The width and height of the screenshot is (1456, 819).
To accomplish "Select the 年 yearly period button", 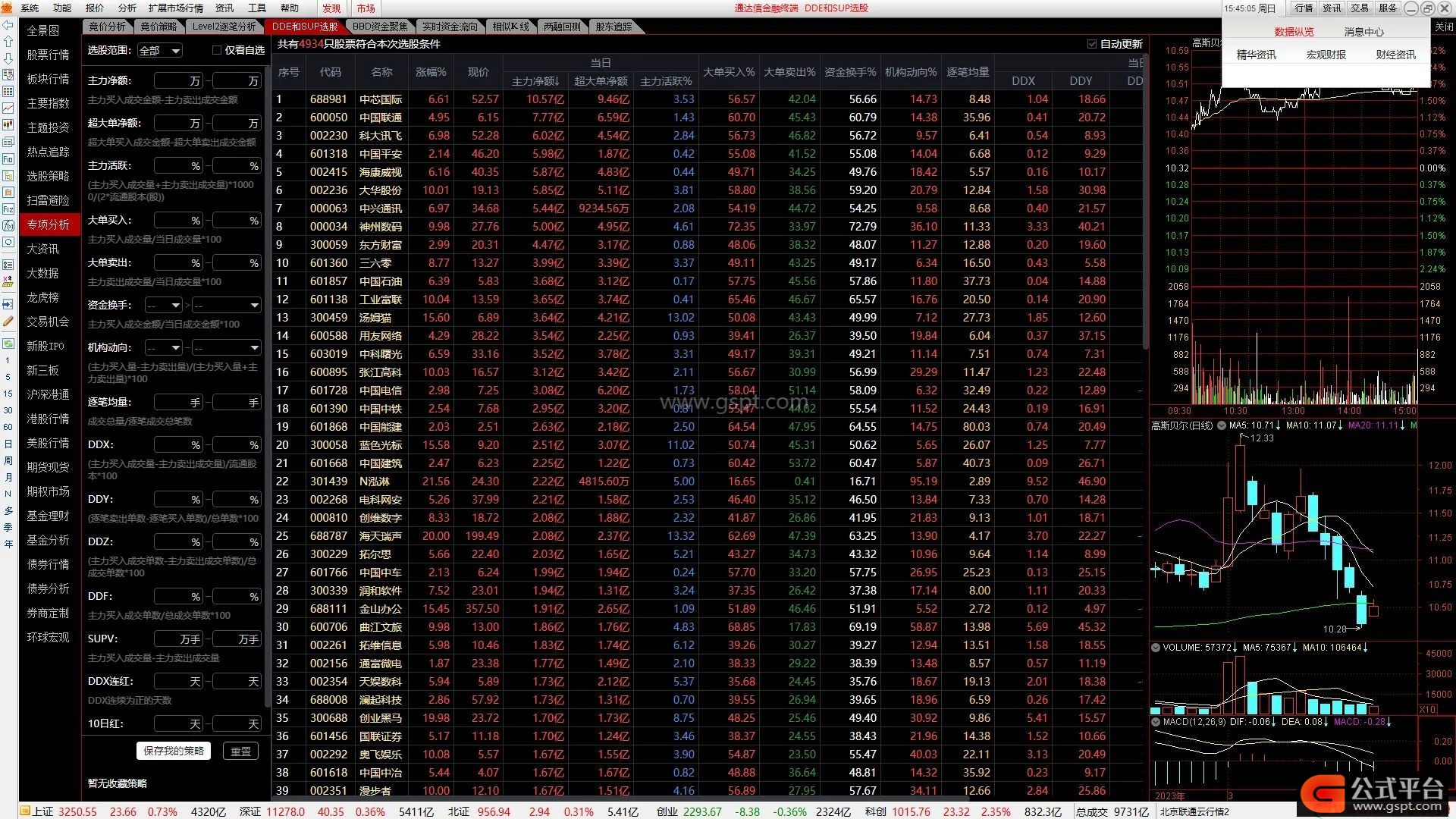I will point(8,544).
